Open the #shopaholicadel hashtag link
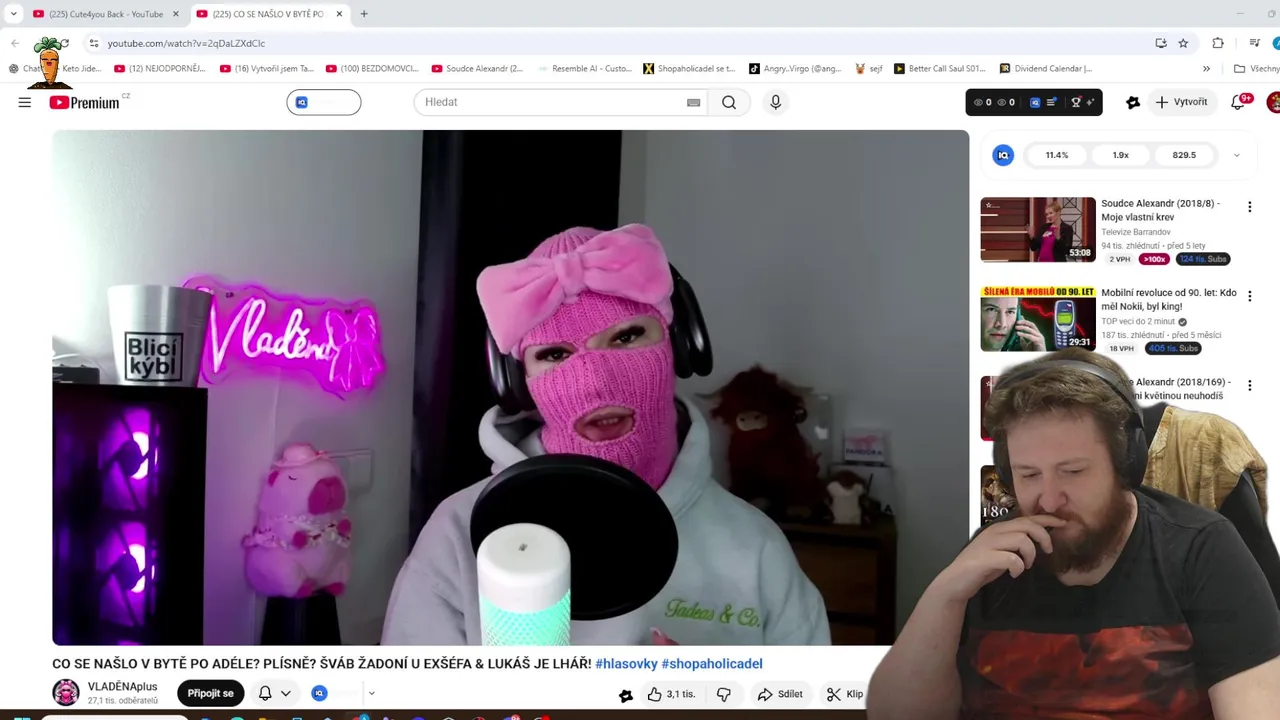 (712, 663)
